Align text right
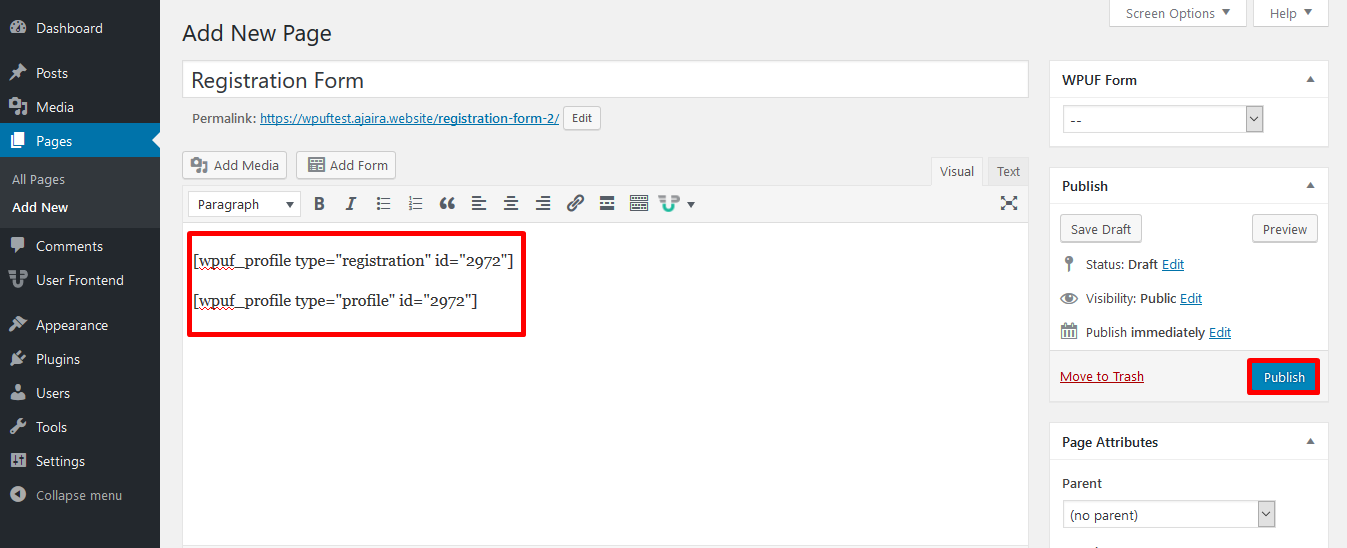The width and height of the screenshot is (1347, 548). pos(543,204)
